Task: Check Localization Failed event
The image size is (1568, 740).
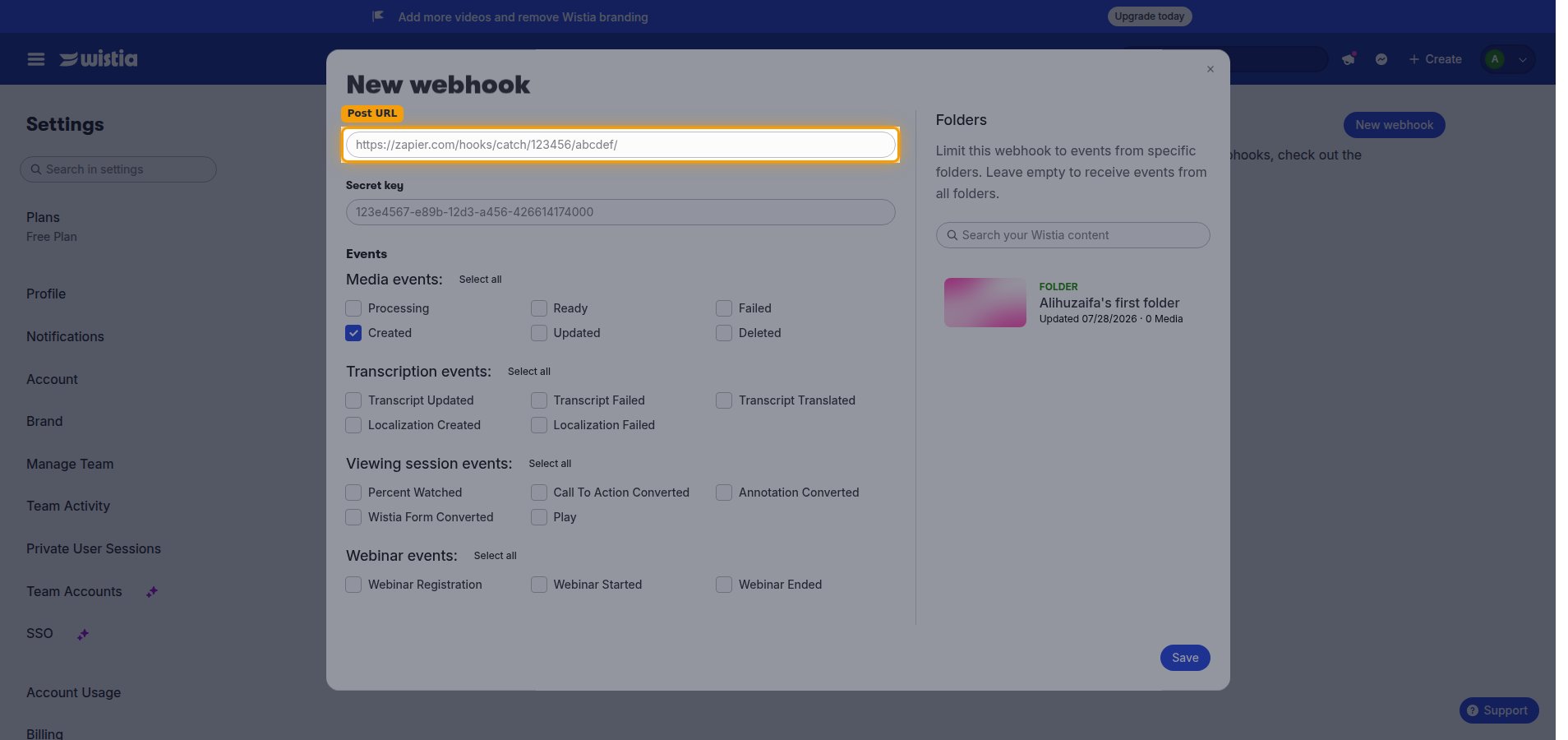Action: [539, 425]
